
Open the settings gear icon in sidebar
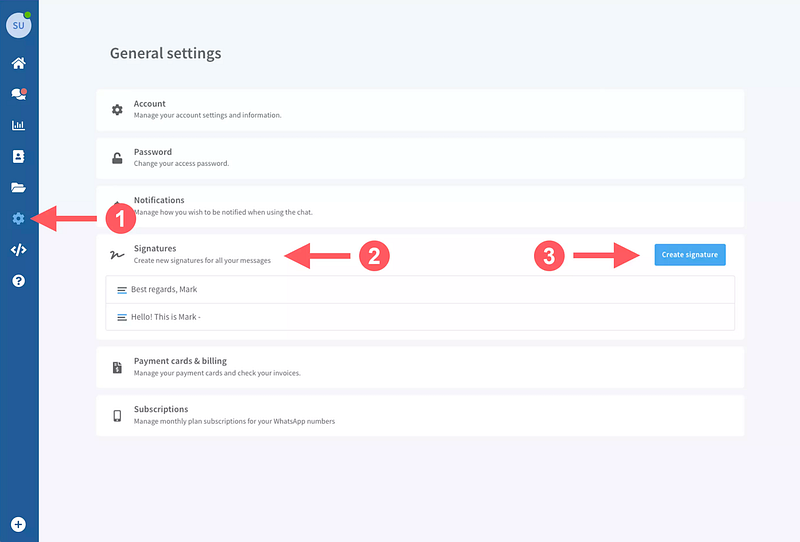click(x=18, y=218)
